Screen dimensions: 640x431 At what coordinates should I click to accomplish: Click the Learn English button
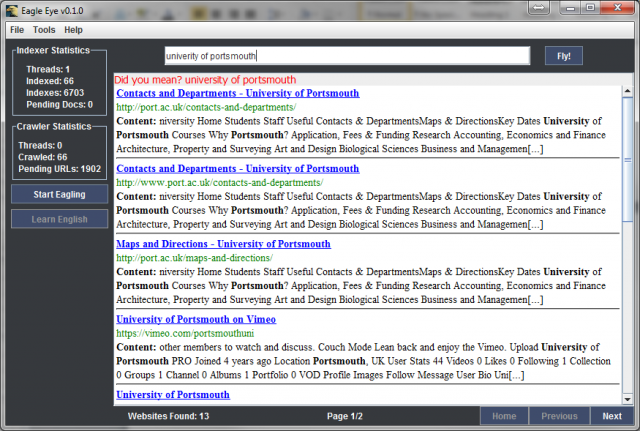[x=60, y=219]
